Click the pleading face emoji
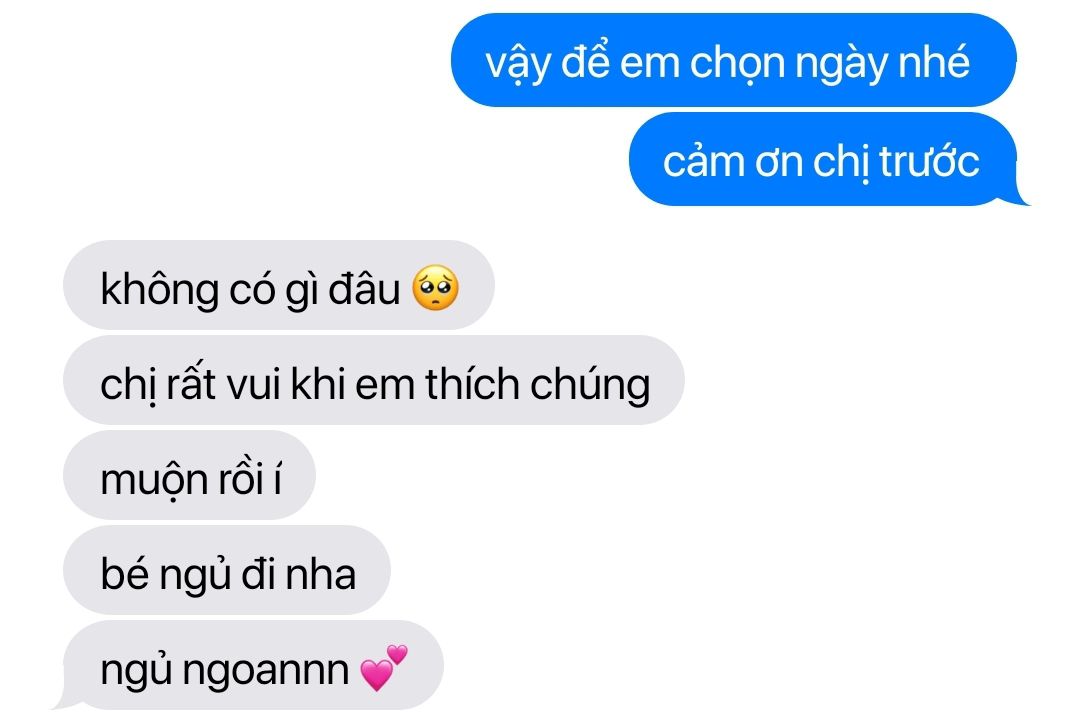The image size is (1080, 720). coord(435,287)
